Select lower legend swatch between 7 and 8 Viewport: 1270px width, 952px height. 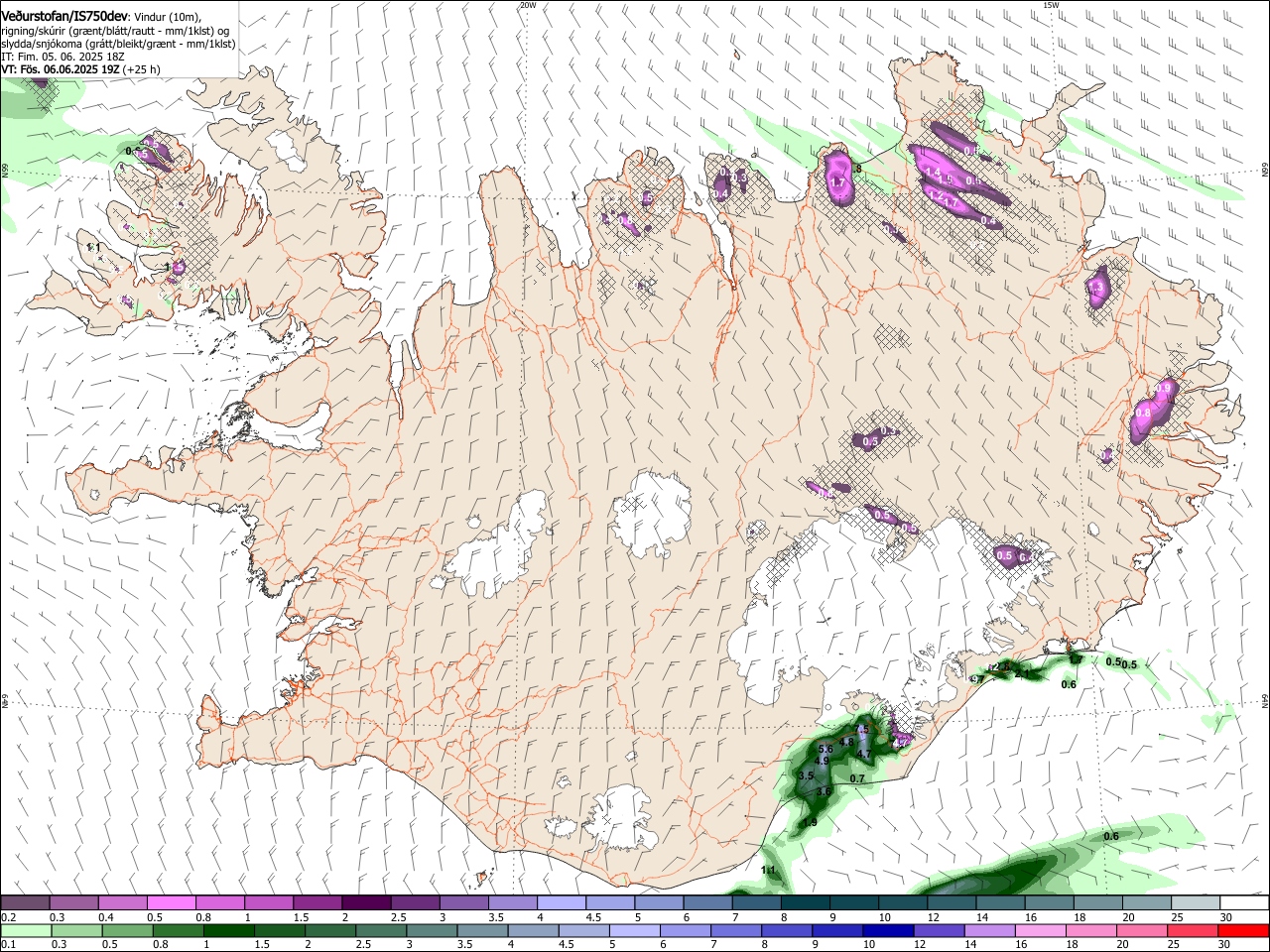(736, 930)
